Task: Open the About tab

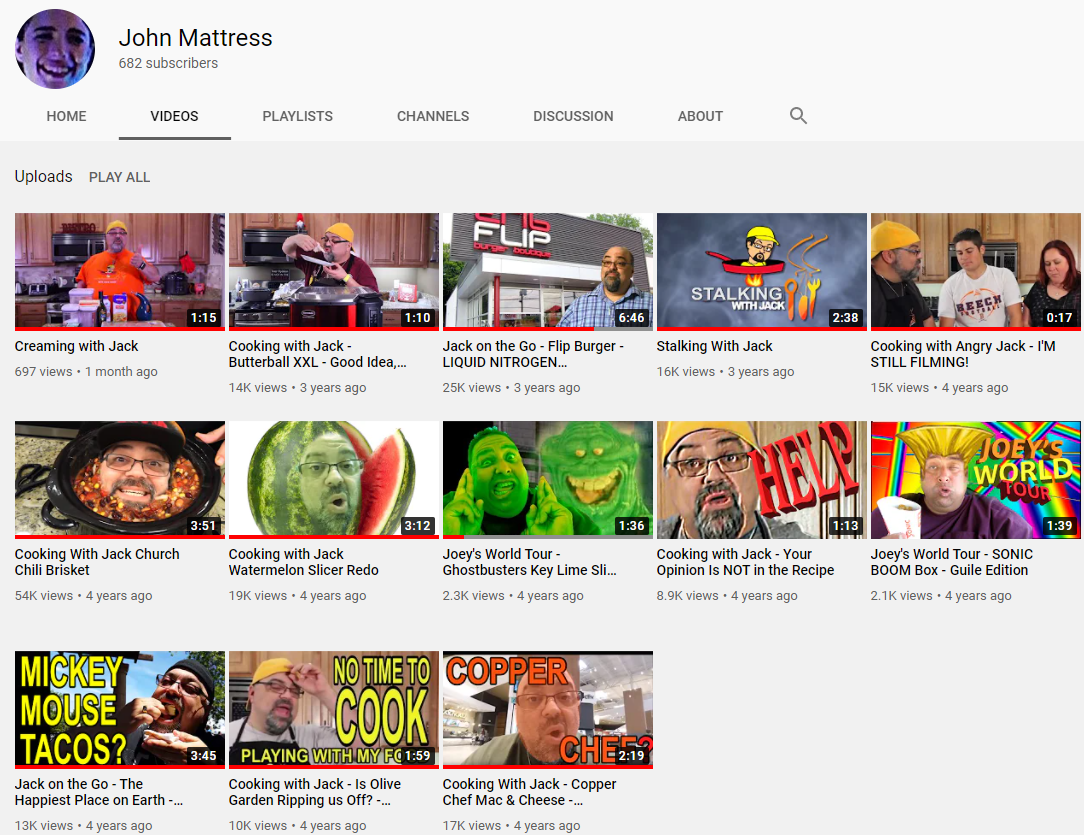Action: (700, 116)
